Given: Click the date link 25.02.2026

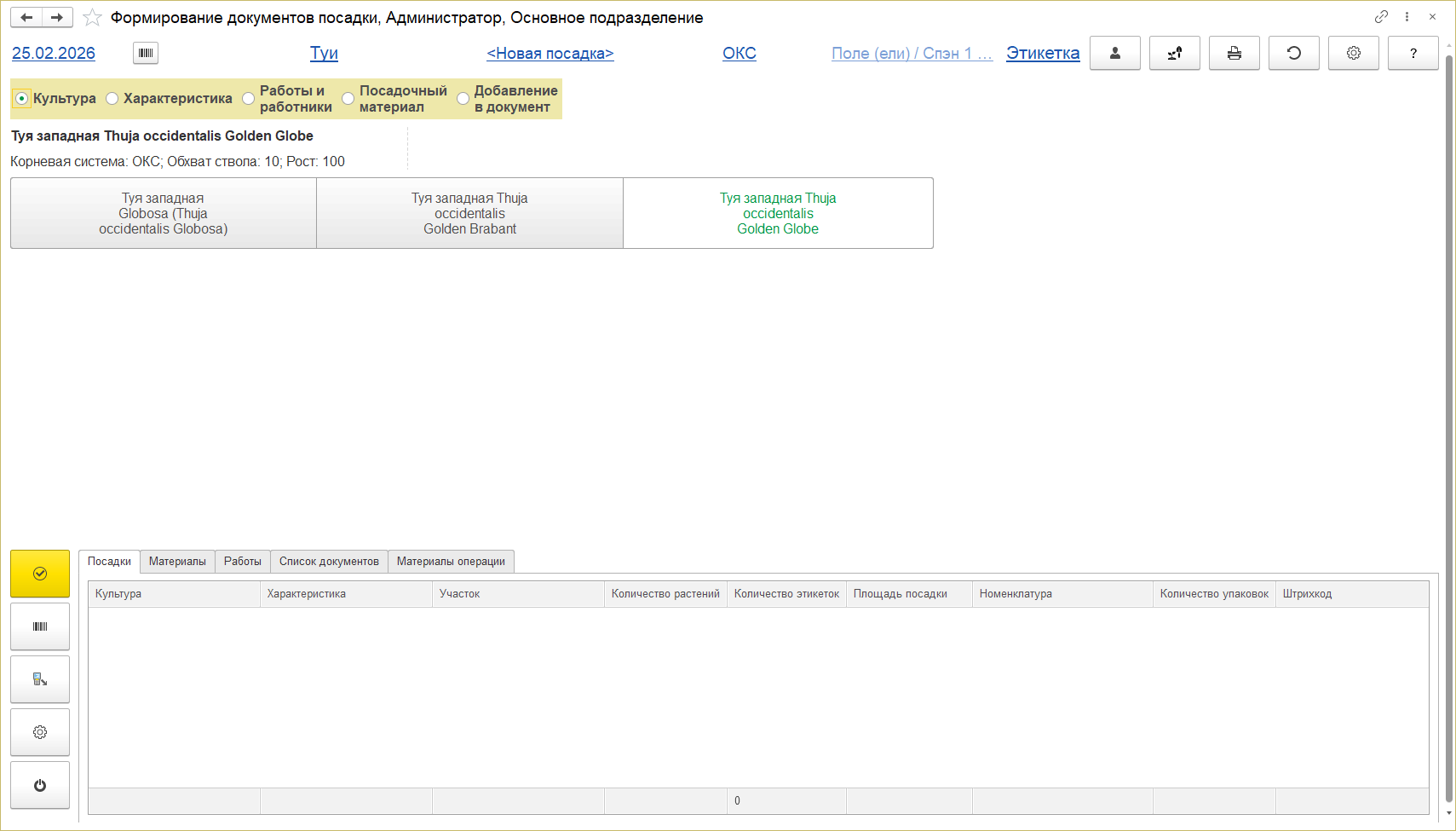Looking at the screenshot, I should pyautogui.click(x=54, y=53).
